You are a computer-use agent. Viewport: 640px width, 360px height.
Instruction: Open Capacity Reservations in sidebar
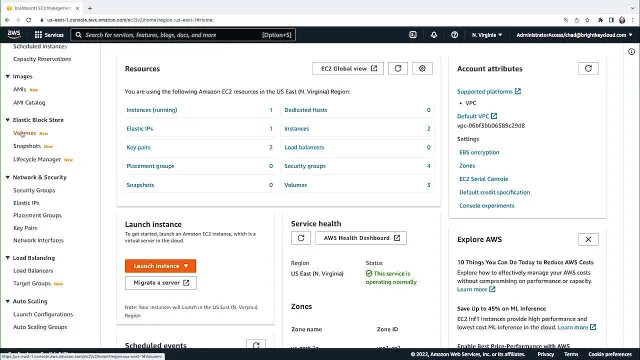point(42,59)
